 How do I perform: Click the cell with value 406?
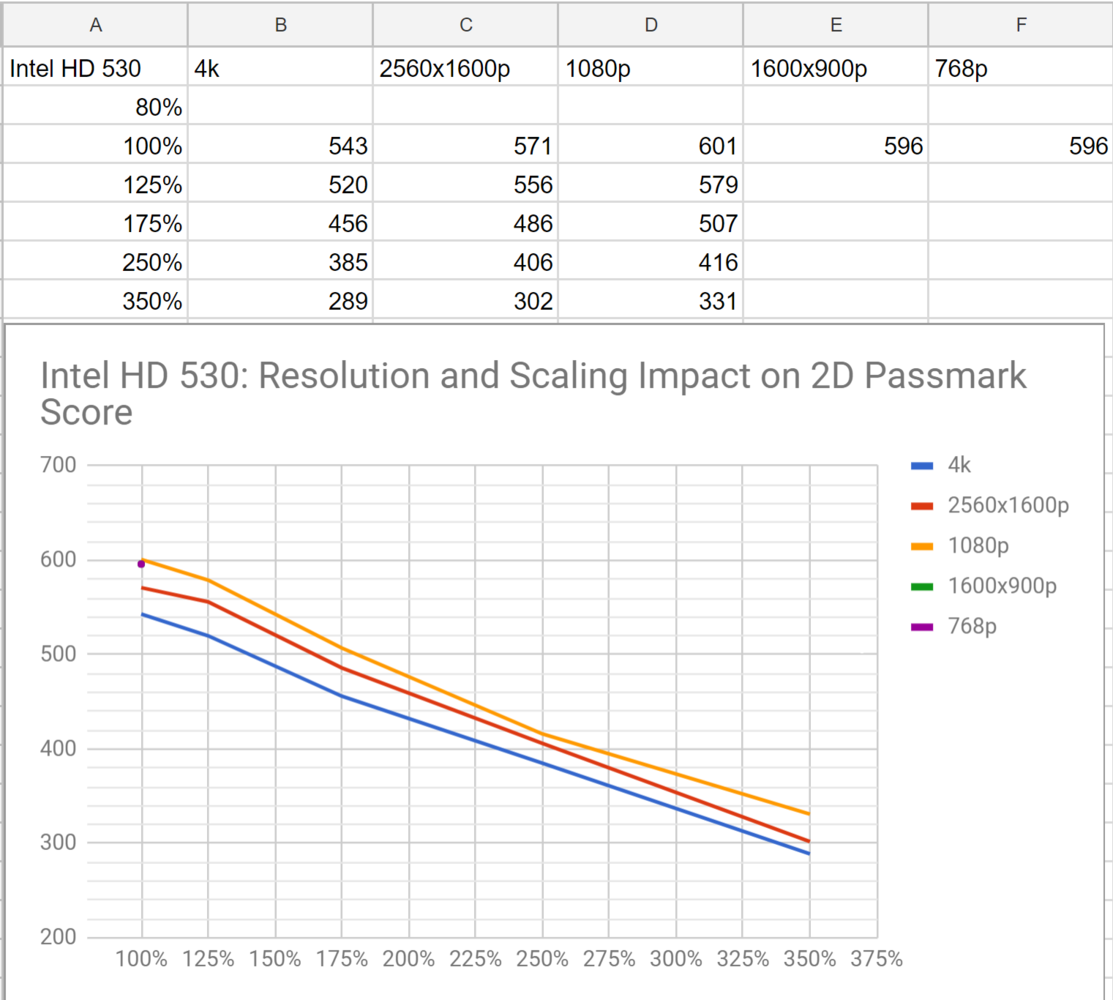point(466,262)
